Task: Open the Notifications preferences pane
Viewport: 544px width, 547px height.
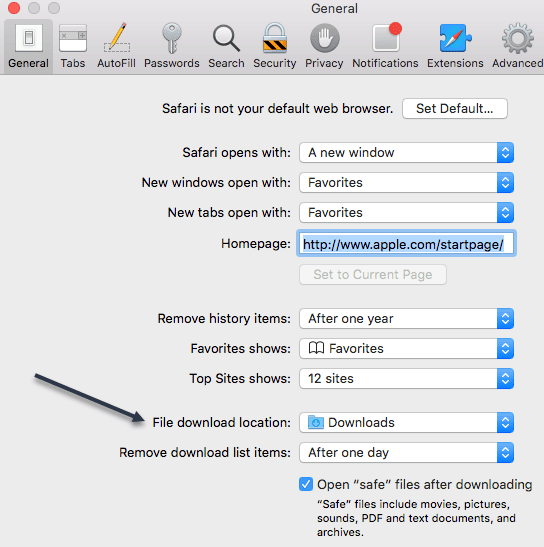Action: click(385, 46)
